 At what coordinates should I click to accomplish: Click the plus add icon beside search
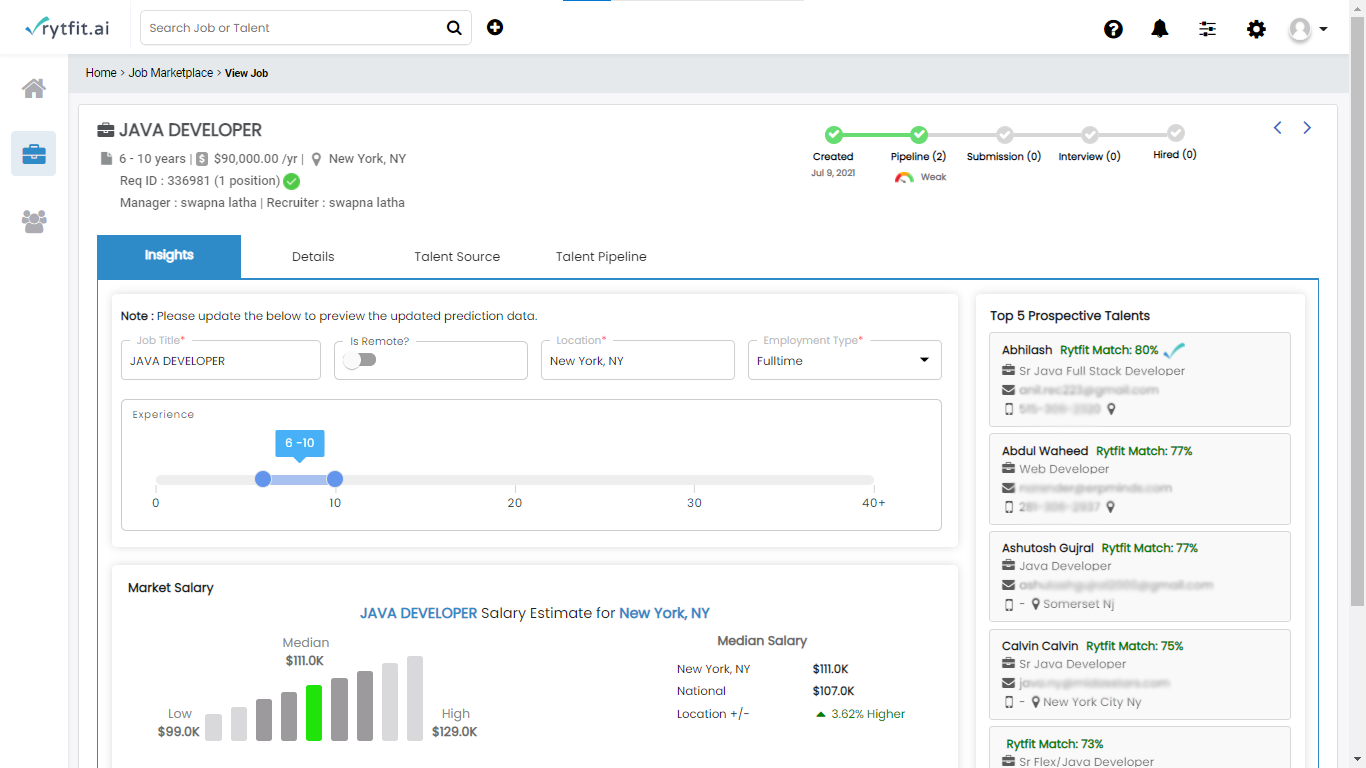495,27
